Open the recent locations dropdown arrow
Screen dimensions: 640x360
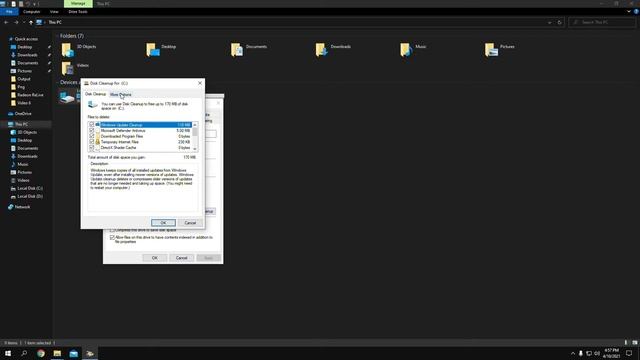24,22
